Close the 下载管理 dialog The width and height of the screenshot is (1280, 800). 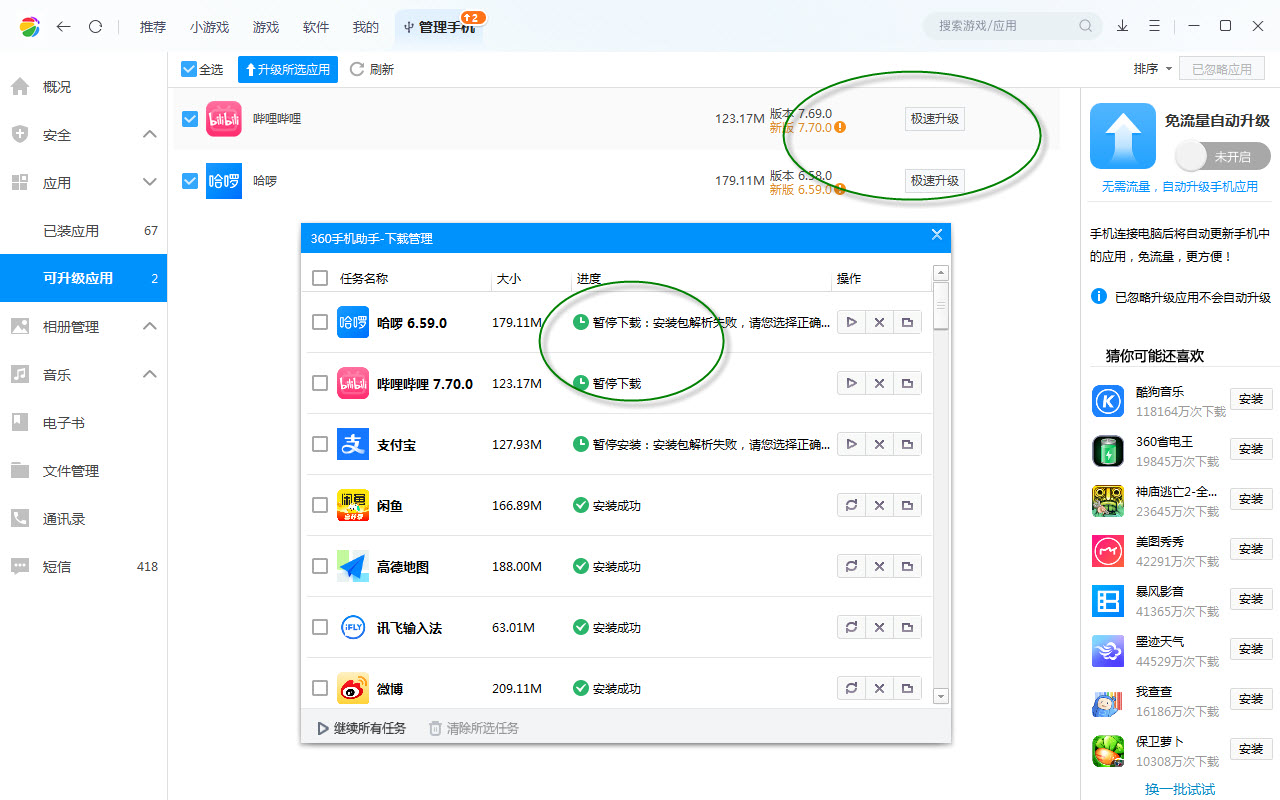point(937,235)
